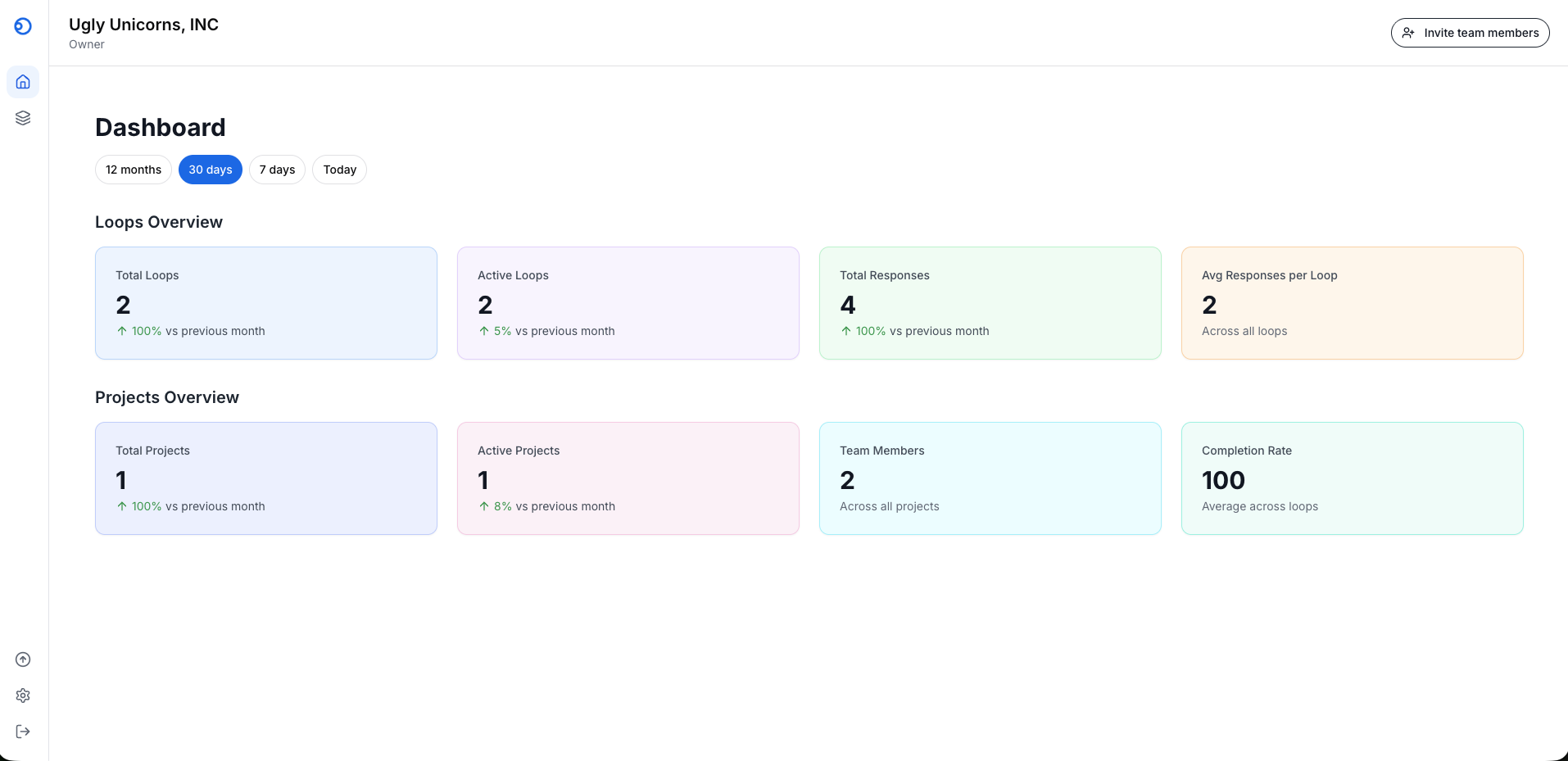Viewport: 1568px width, 761px height.
Task: Select the Team Members card
Action: pyautogui.click(x=990, y=478)
